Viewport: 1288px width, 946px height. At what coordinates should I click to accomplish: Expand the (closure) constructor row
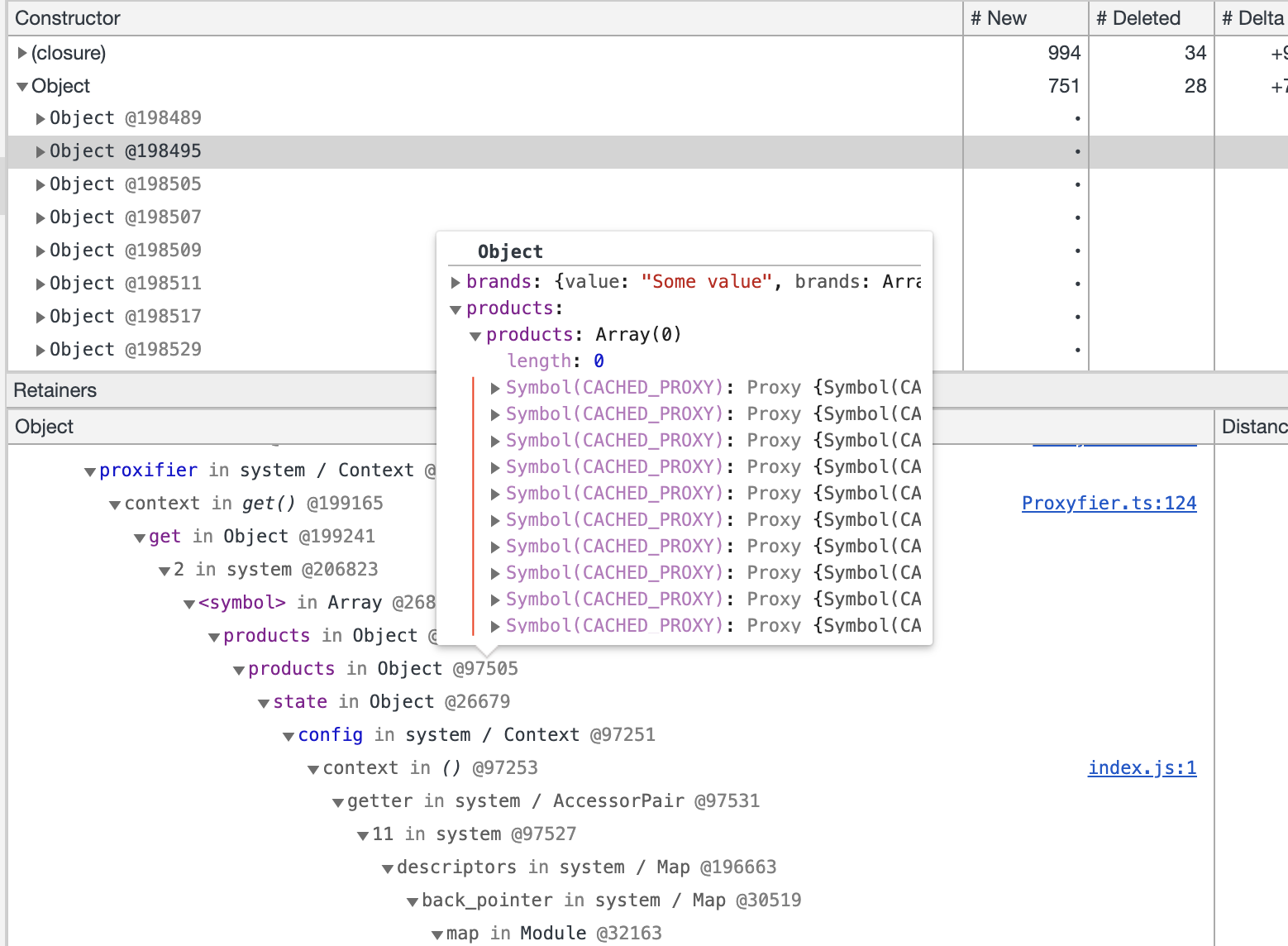point(22,53)
